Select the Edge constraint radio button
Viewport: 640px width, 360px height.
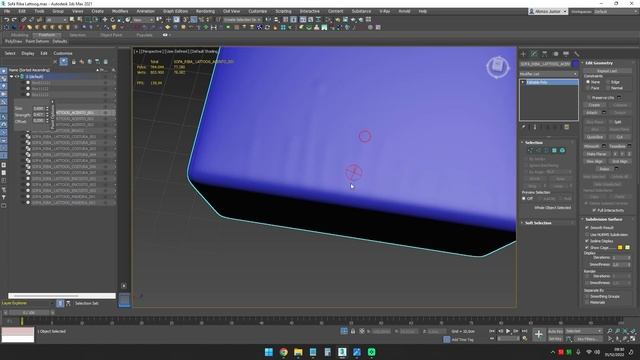click(608, 82)
